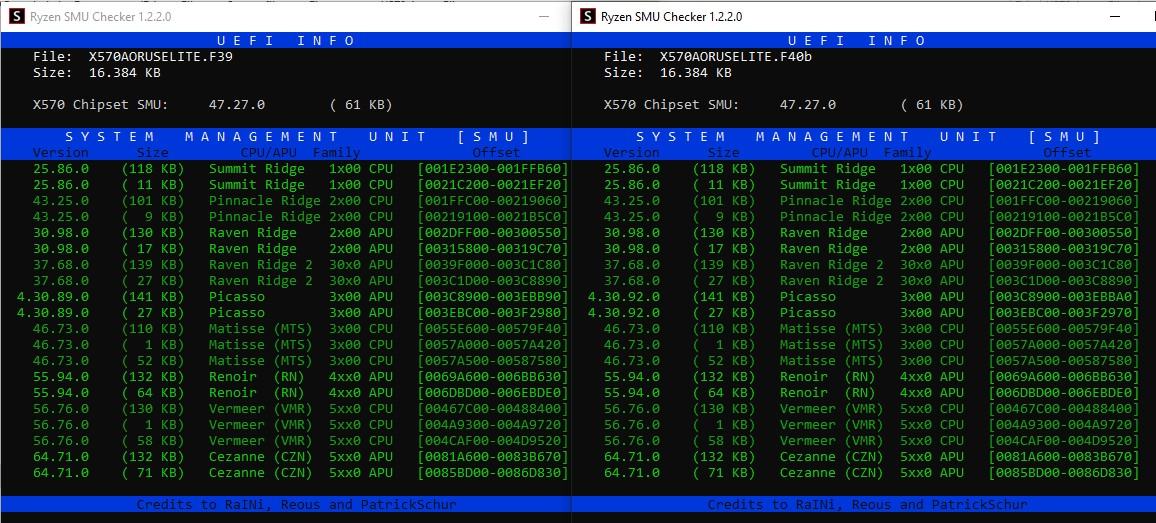Viewport: 1156px width, 523px height.
Task: Click the S app icon in the left window title bar
Action: [18, 15]
